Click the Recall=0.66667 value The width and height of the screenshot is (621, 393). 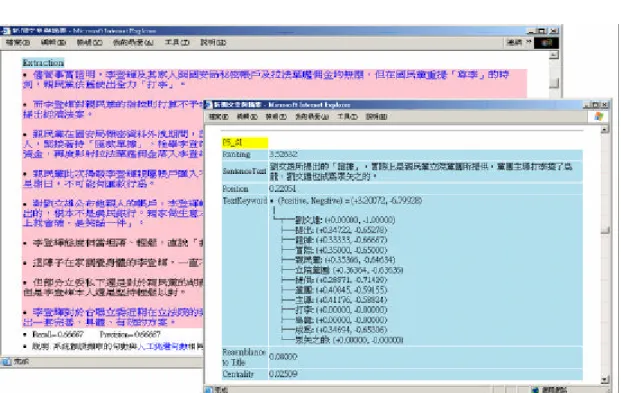click(58, 334)
